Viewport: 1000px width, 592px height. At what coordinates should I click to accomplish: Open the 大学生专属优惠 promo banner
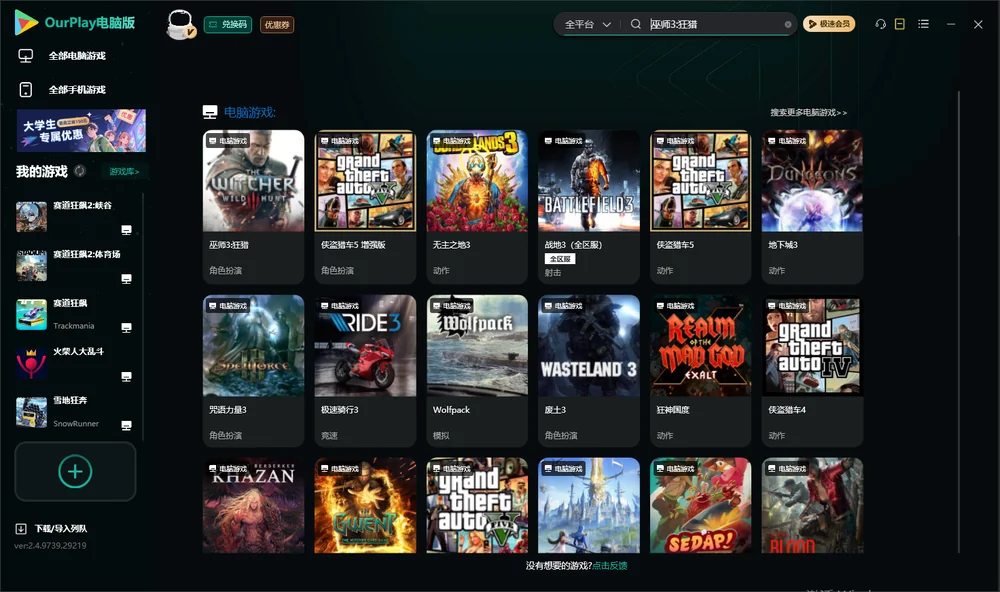coord(82,130)
